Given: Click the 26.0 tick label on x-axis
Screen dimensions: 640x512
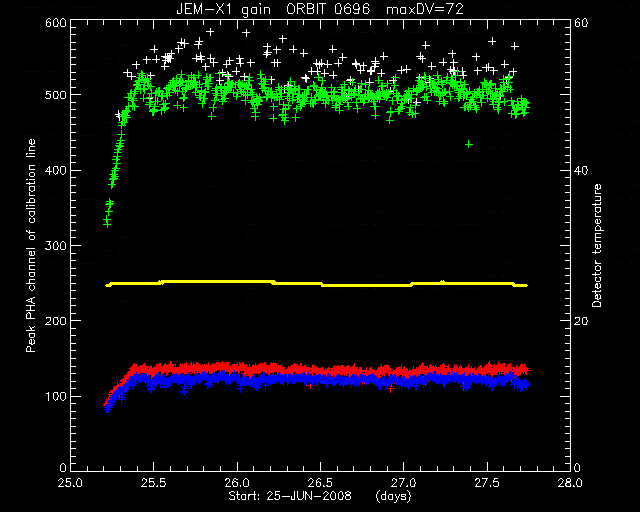Looking at the screenshot, I should tap(237, 483).
